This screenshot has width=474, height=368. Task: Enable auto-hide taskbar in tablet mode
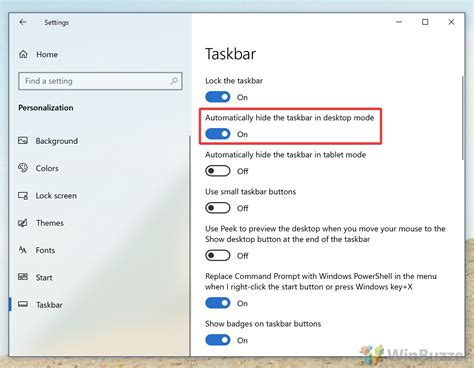(x=218, y=171)
